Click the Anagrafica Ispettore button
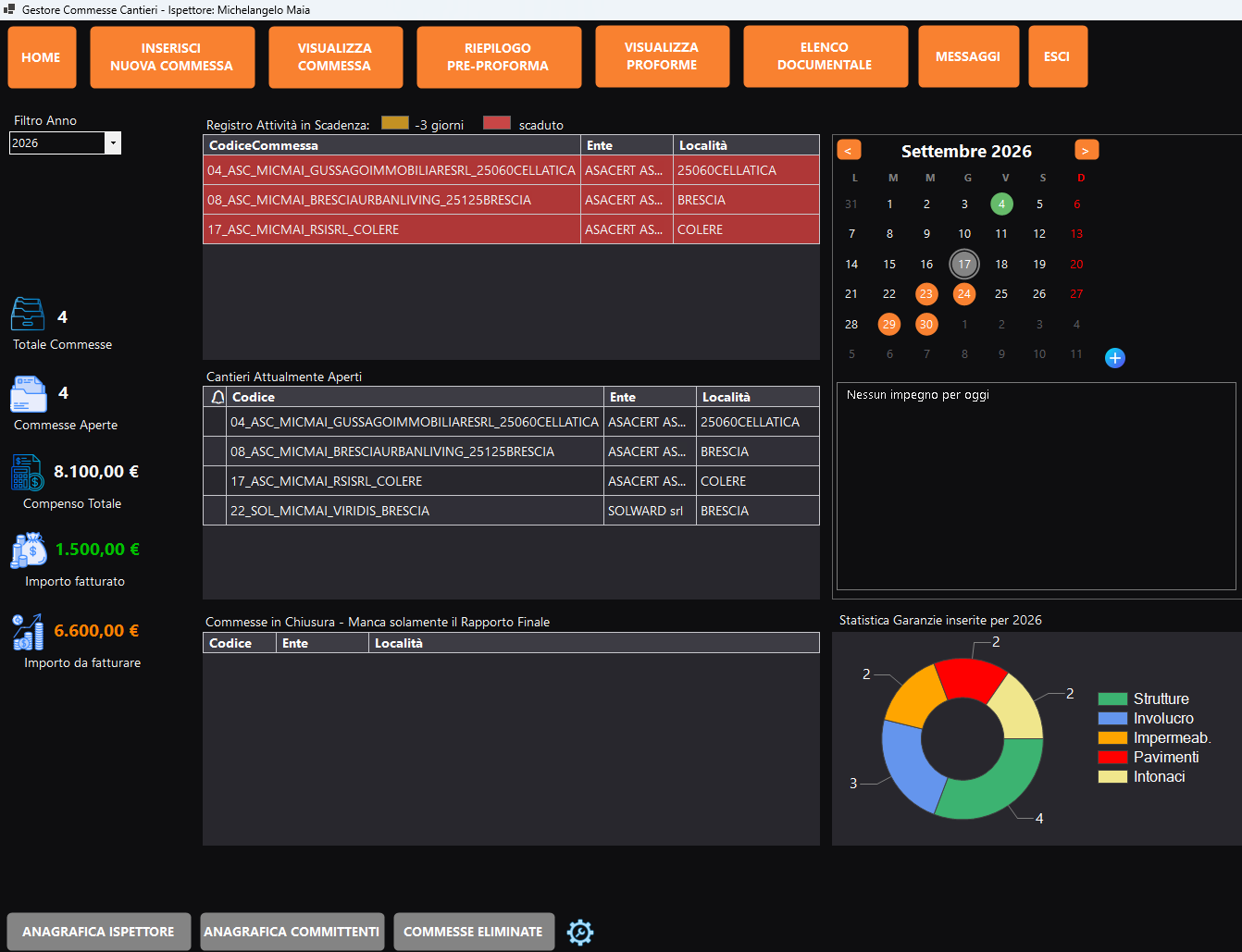This screenshot has width=1242, height=952. click(98, 932)
